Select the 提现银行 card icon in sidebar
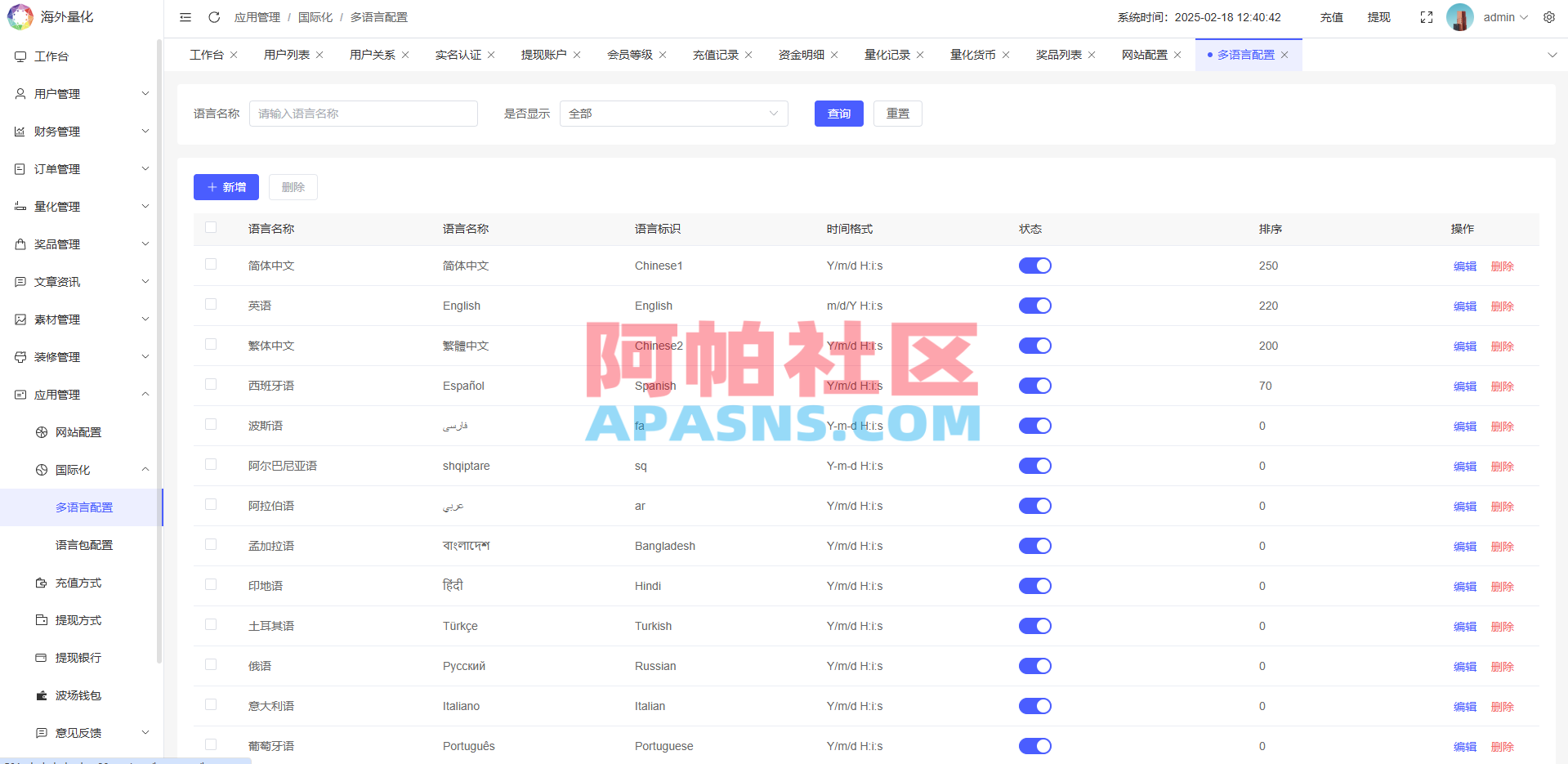 point(40,658)
